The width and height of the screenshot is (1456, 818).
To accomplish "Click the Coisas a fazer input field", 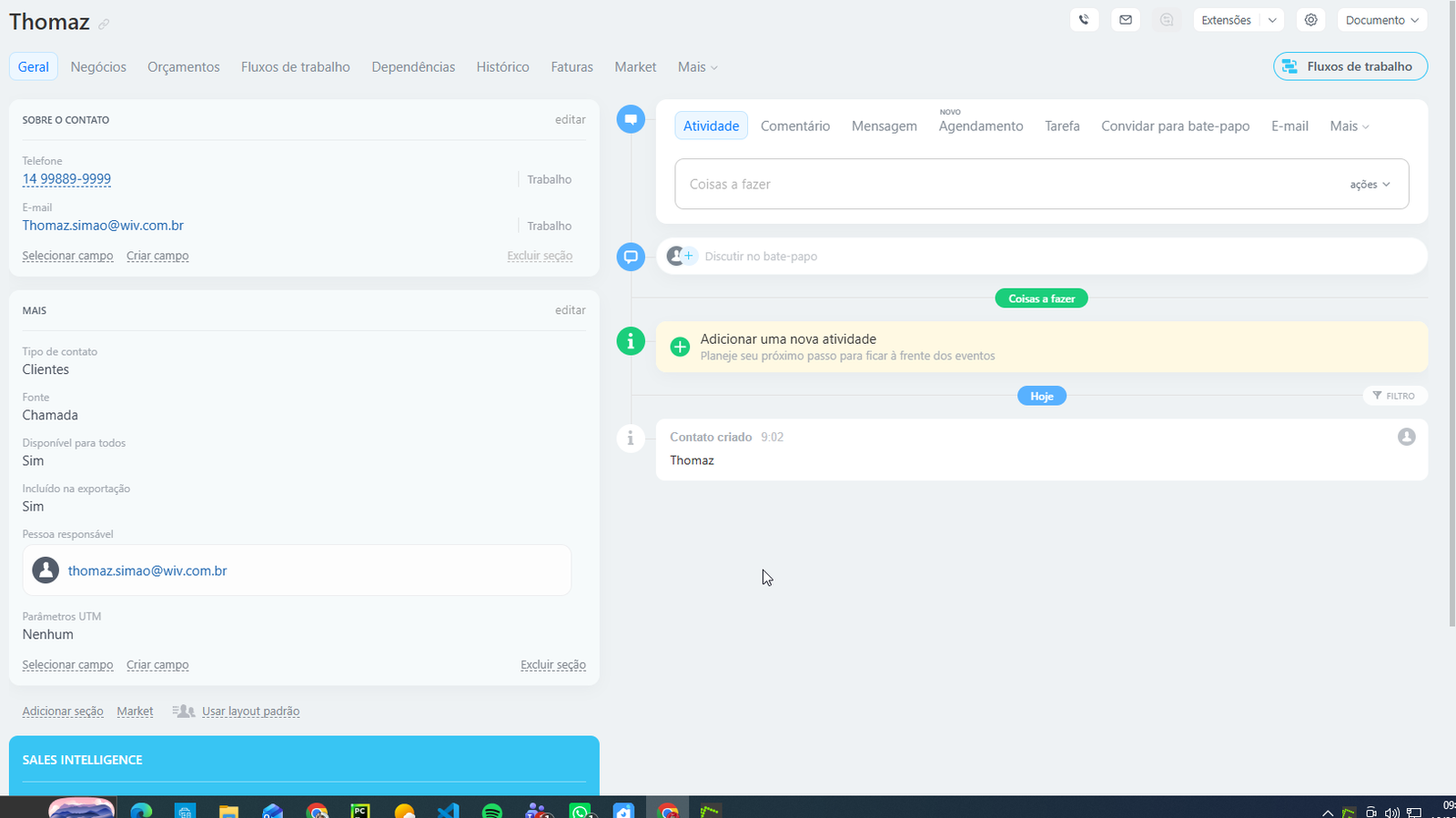I will click(x=1042, y=184).
